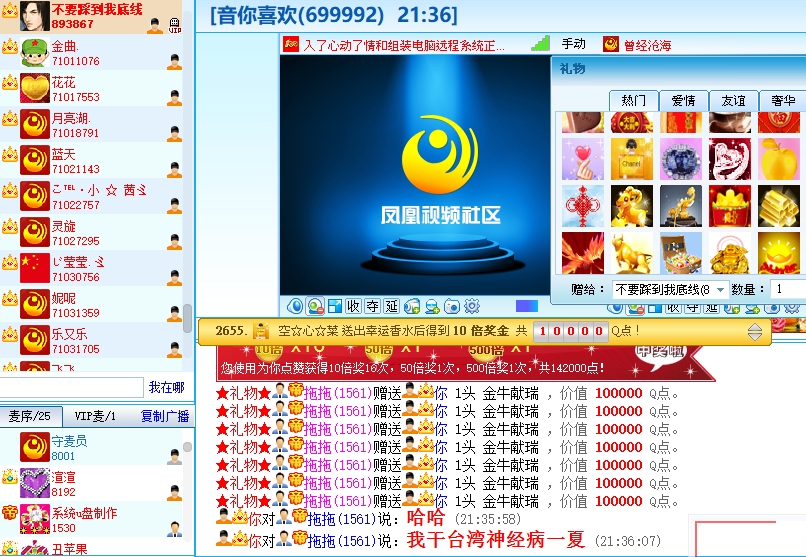This screenshot has height=557, width=806.
Task: Click the 手动 label above the video
Action: point(574,44)
